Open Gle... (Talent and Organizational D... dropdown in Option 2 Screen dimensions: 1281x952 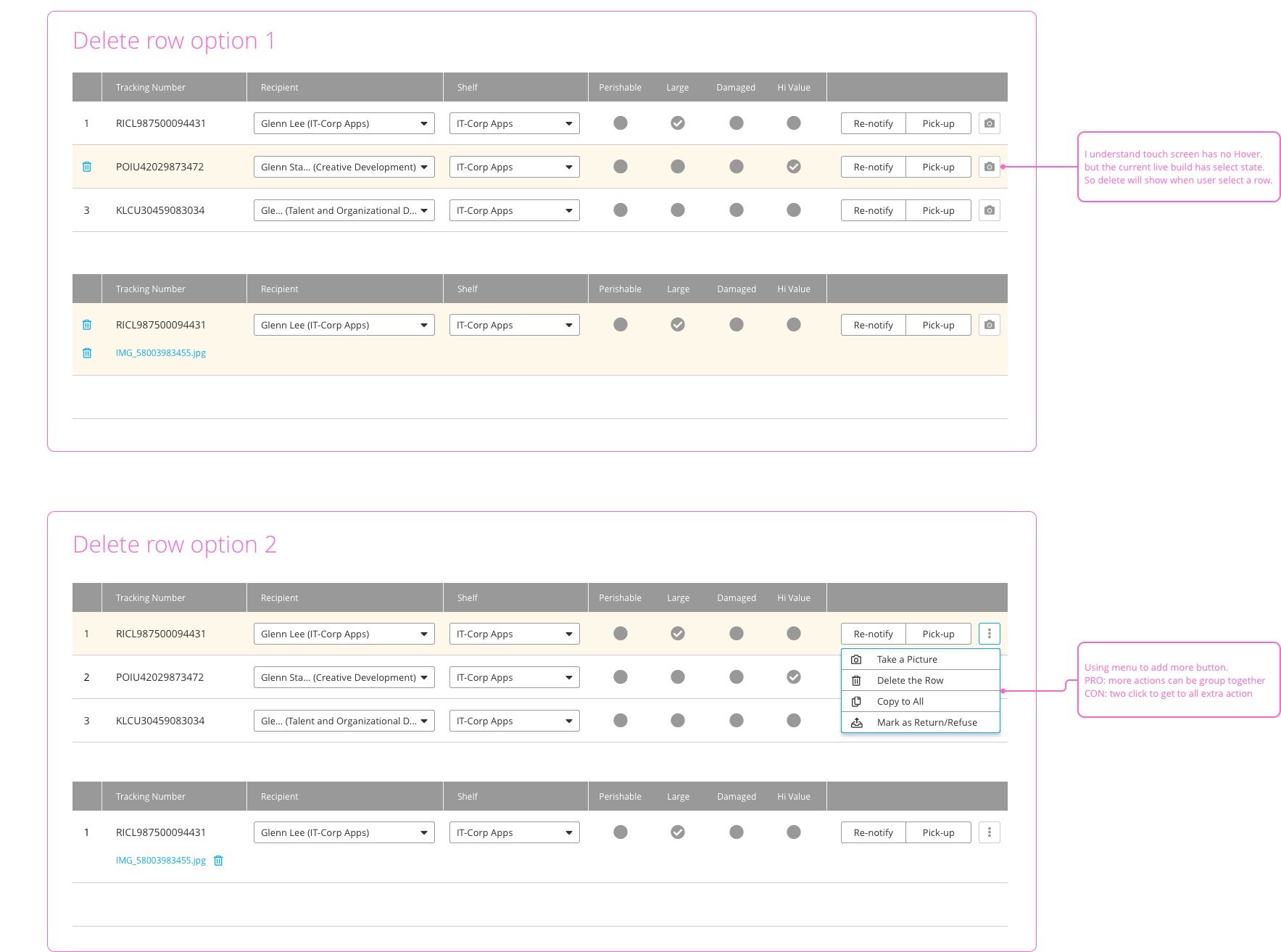(x=344, y=721)
